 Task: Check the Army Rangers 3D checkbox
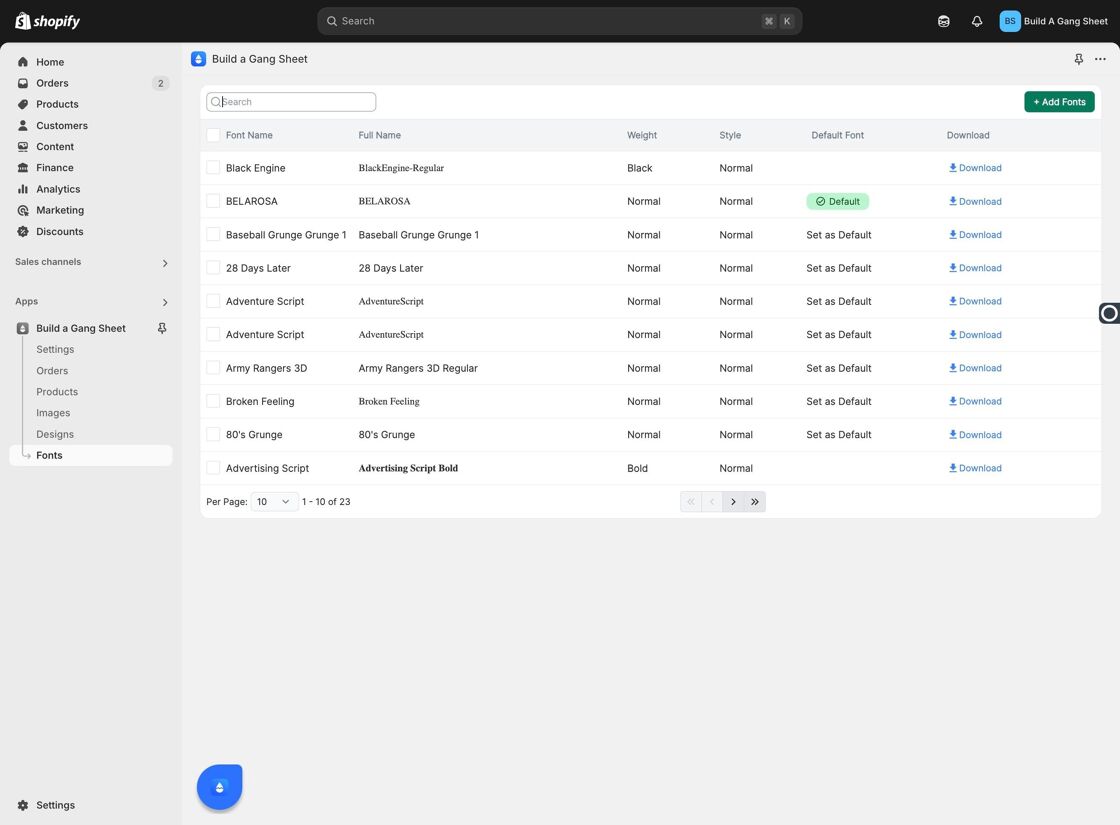click(x=213, y=368)
